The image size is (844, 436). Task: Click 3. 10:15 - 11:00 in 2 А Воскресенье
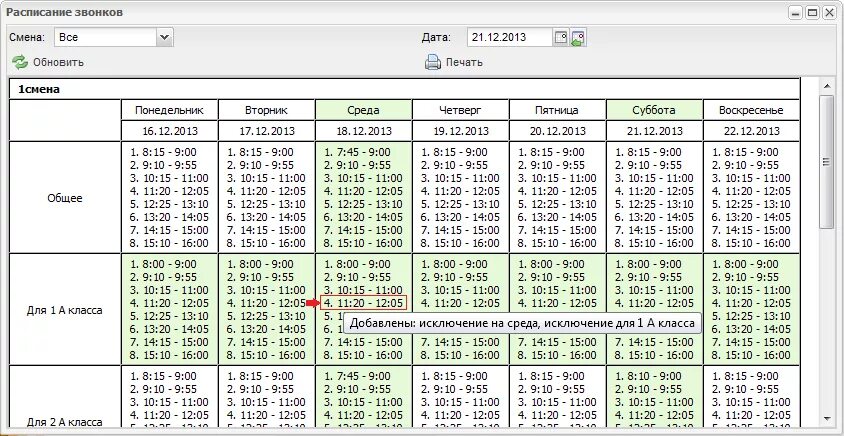click(x=751, y=402)
